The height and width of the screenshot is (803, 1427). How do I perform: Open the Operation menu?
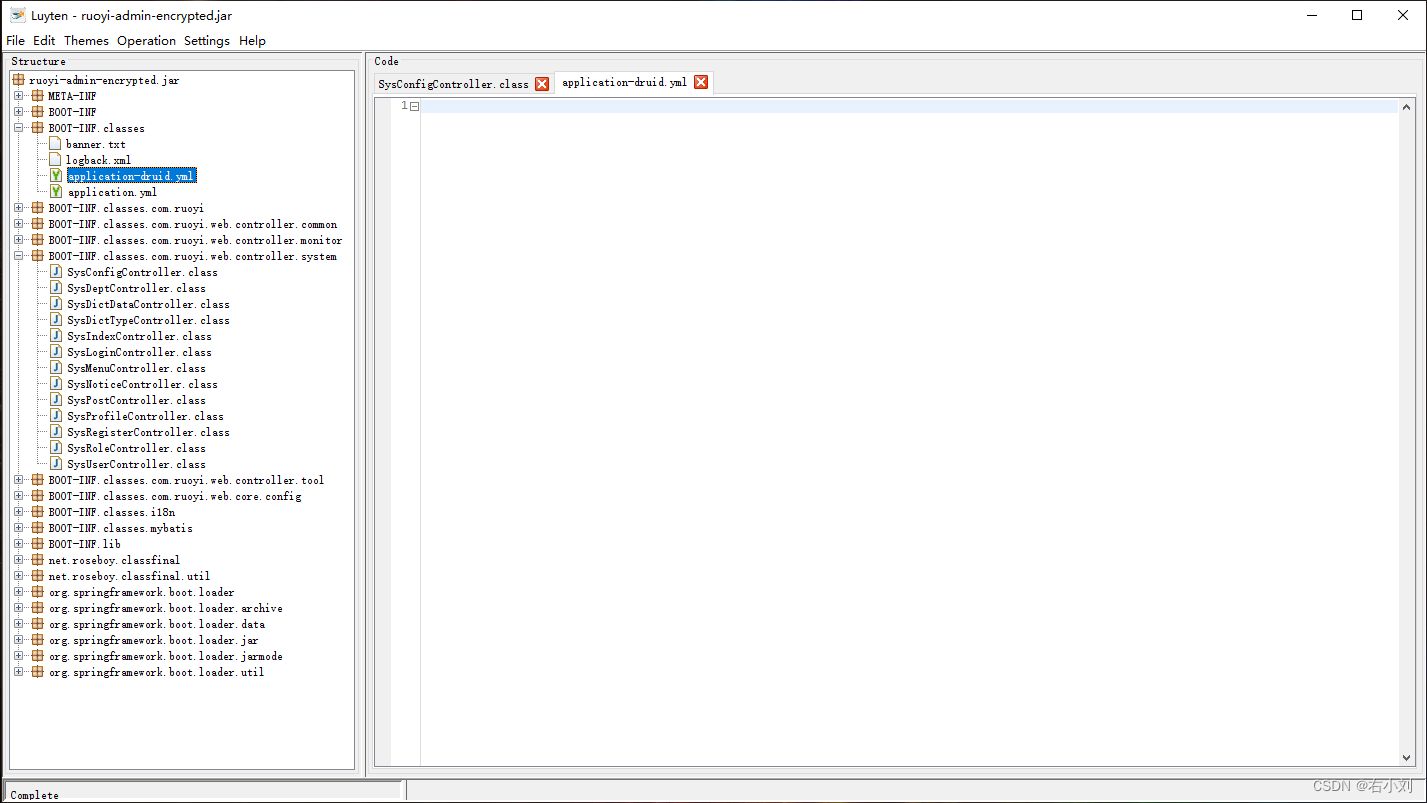(x=146, y=41)
